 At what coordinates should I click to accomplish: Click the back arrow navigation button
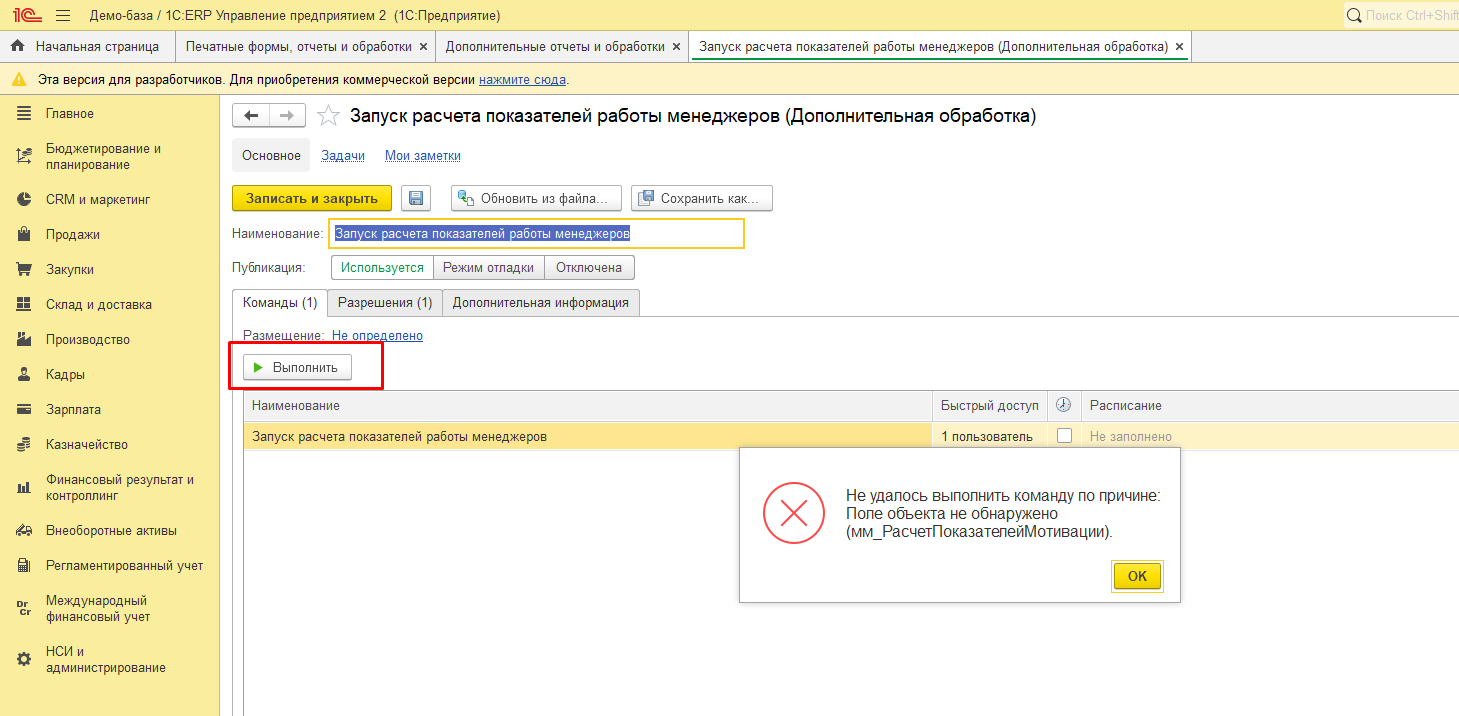pos(251,116)
